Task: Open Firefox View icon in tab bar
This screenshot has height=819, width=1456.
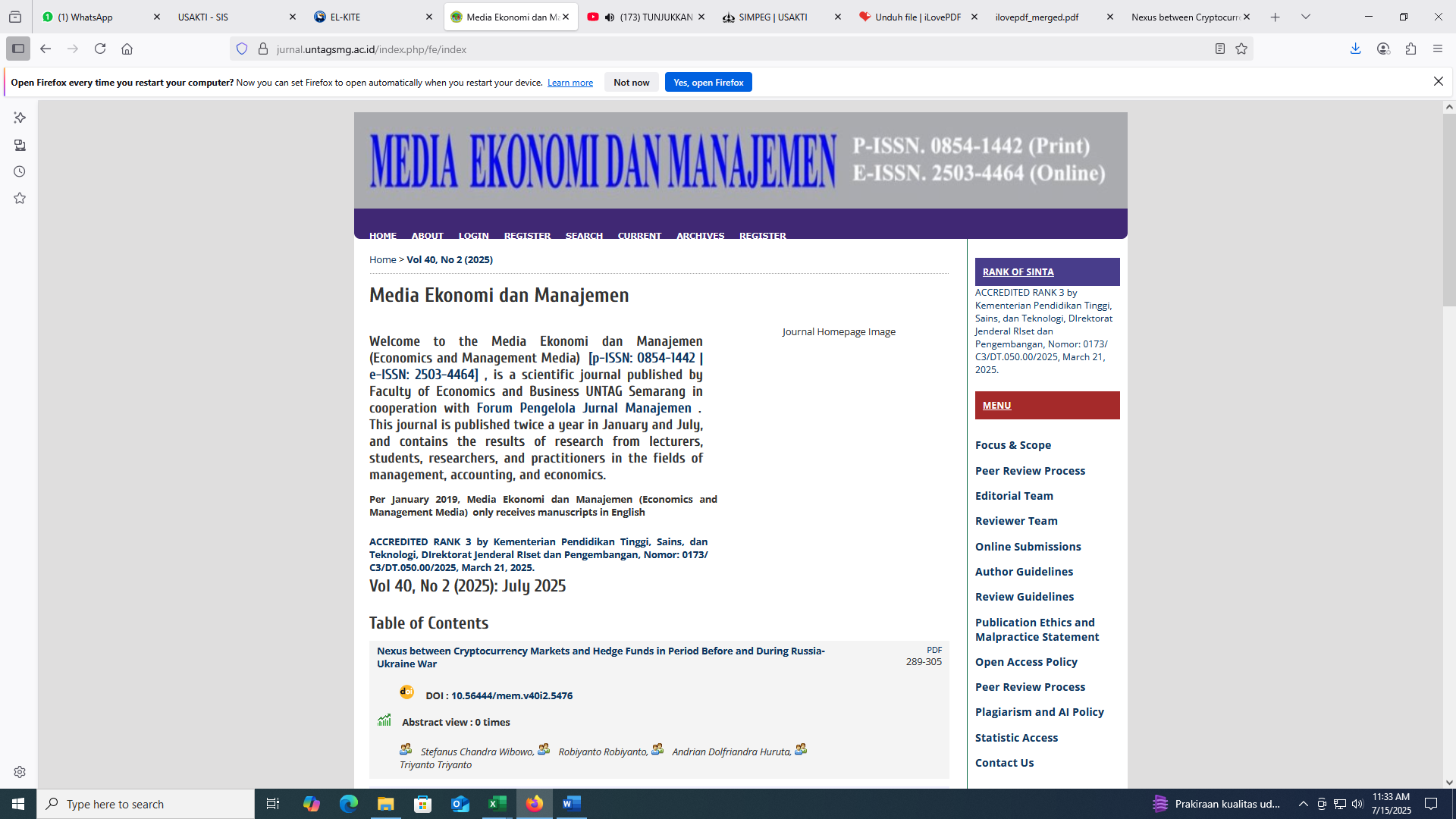Action: click(15, 17)
